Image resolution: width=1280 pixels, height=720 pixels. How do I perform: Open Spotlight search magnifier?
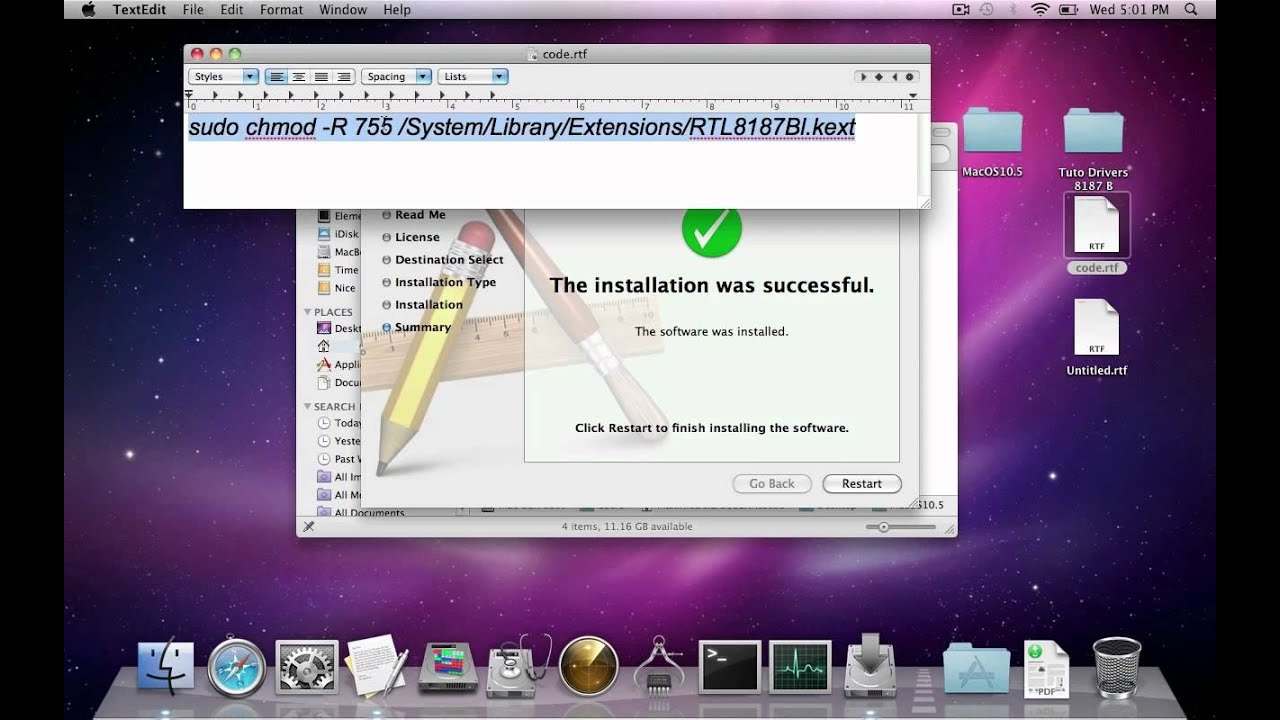pos(1190,9)
